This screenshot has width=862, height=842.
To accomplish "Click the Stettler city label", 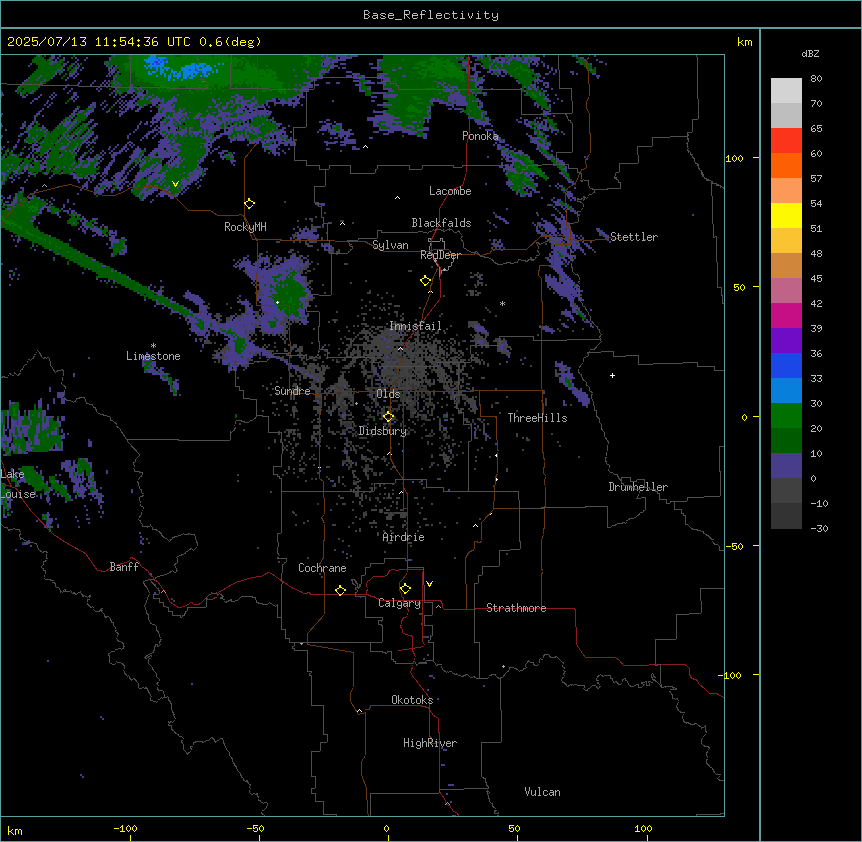I will (x=634, y=237).
